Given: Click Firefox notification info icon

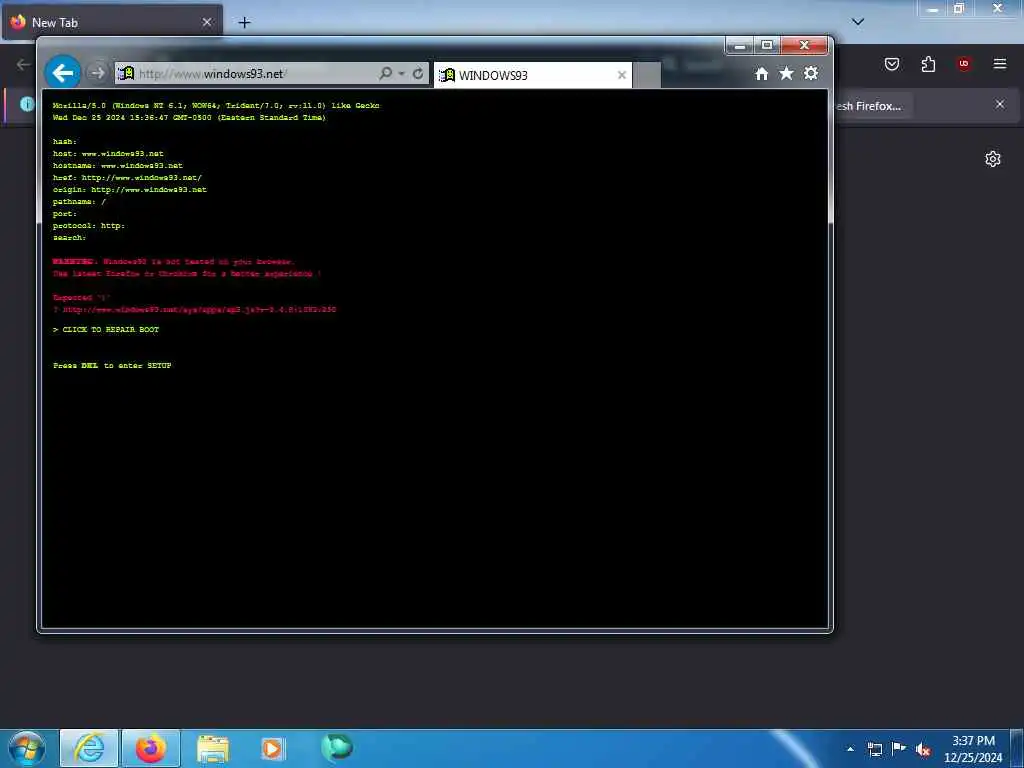Looking at the screenshot, I should coord(27,104).
